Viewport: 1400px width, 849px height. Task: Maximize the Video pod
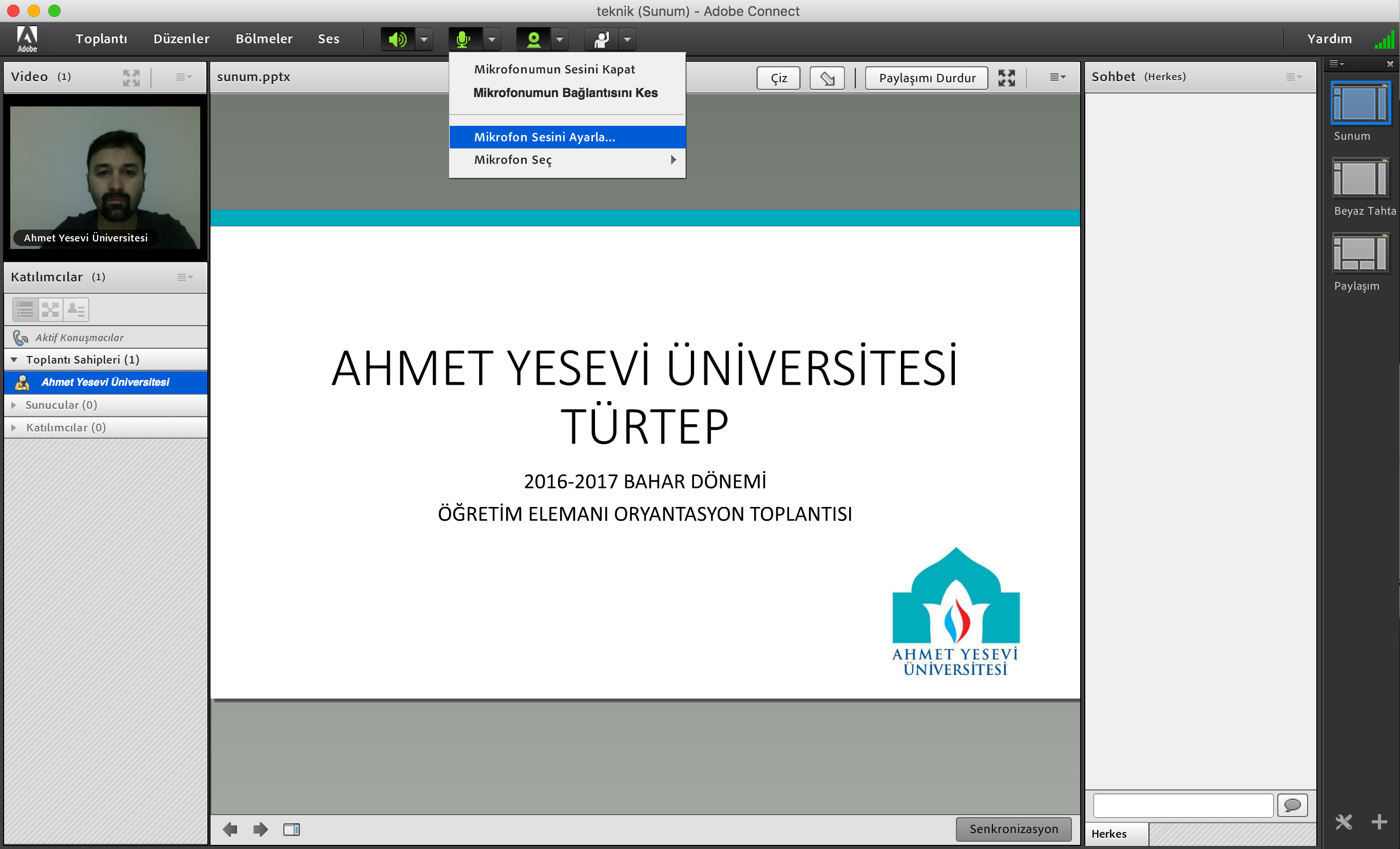point(131,77)
